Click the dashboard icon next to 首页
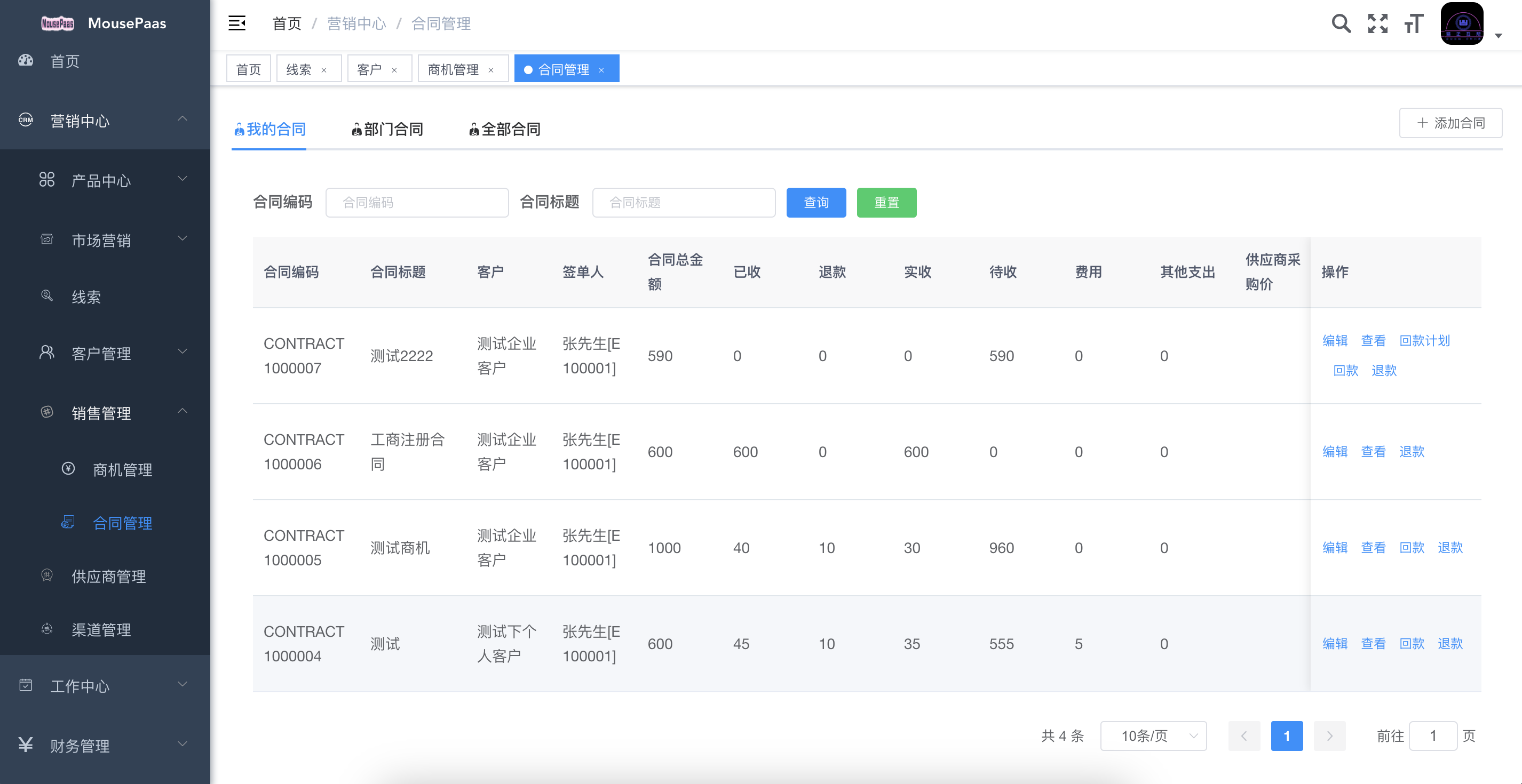The width and height of the screenshot is (1522, 784). tap(26, 60)
